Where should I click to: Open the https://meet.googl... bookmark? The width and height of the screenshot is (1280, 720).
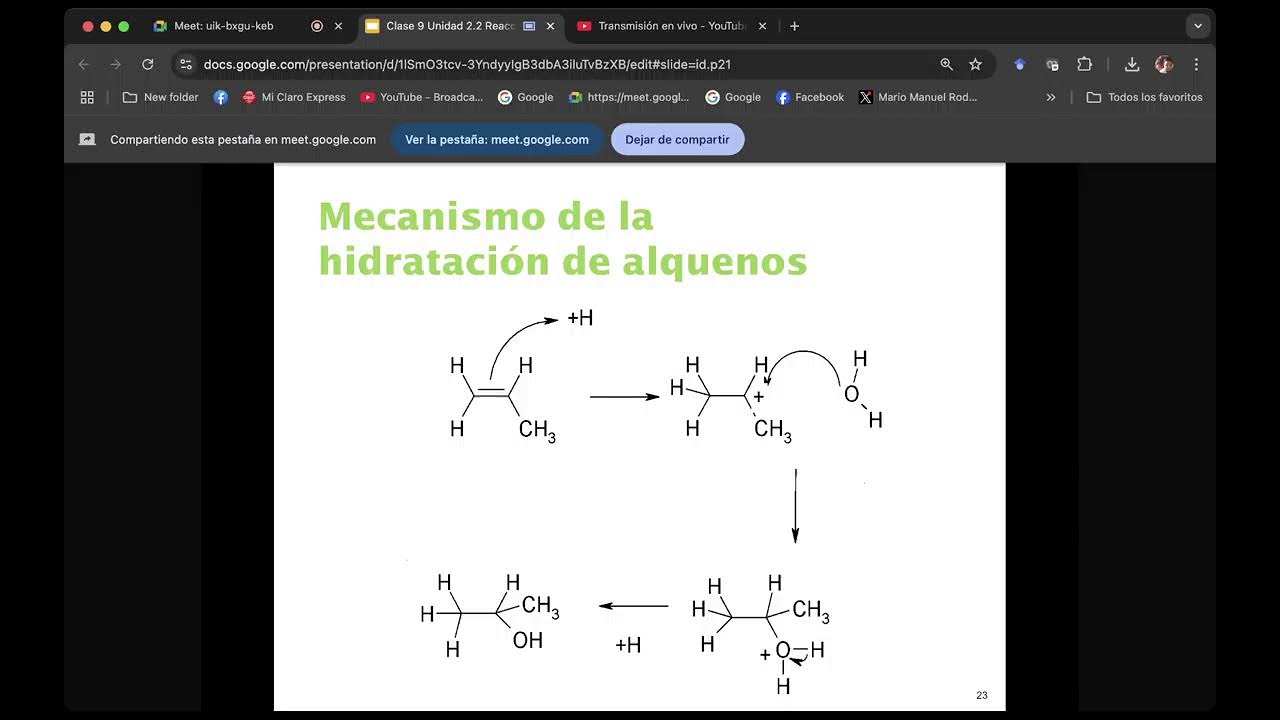630,97
